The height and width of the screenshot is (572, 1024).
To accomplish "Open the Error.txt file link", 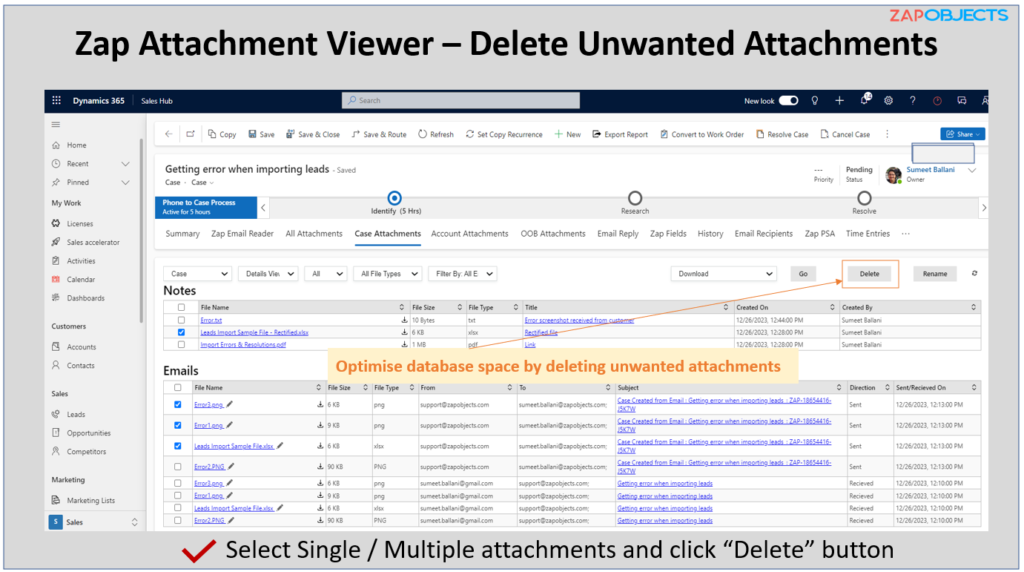I will tap(211, 321).
